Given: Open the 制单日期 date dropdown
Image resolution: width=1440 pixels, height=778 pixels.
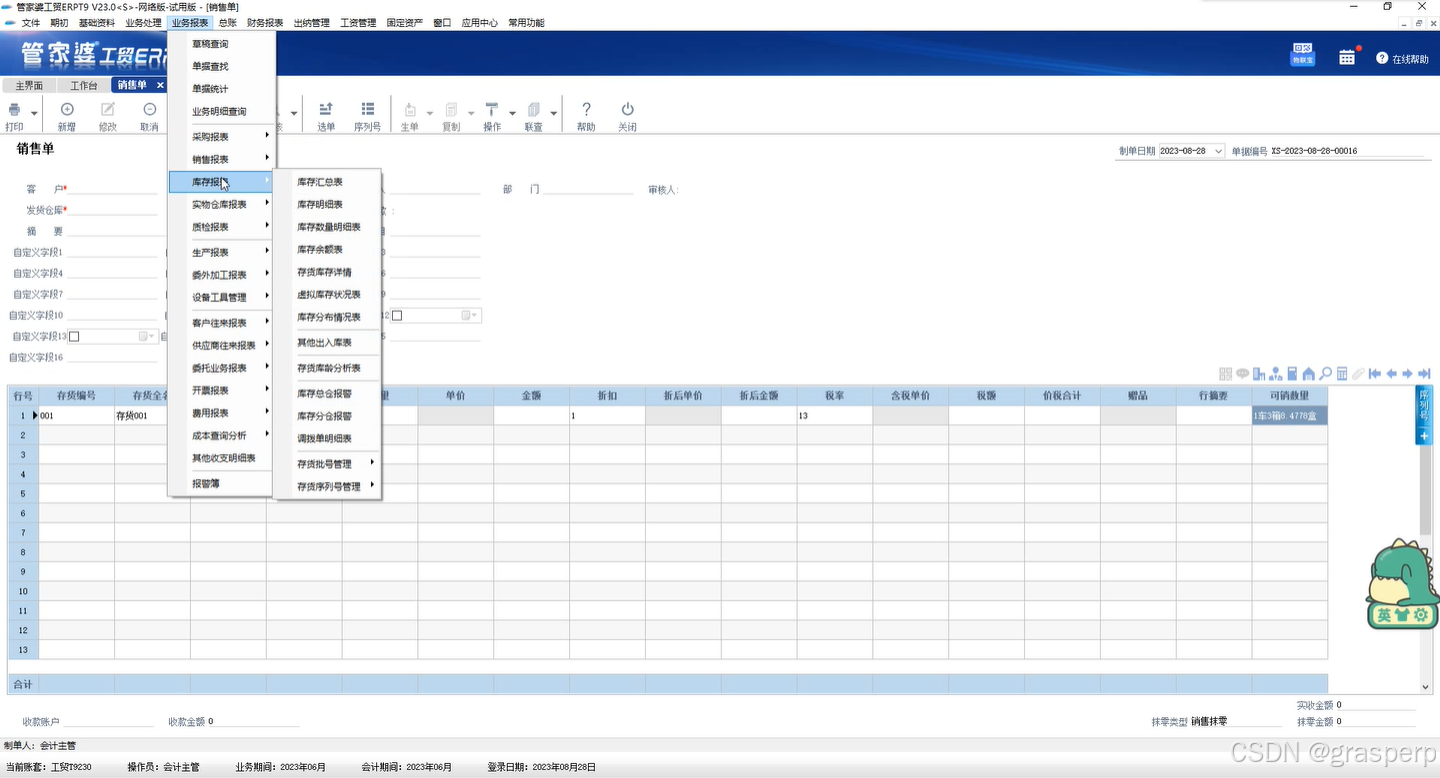Looking at the screenshot, I should [1217, 151].
